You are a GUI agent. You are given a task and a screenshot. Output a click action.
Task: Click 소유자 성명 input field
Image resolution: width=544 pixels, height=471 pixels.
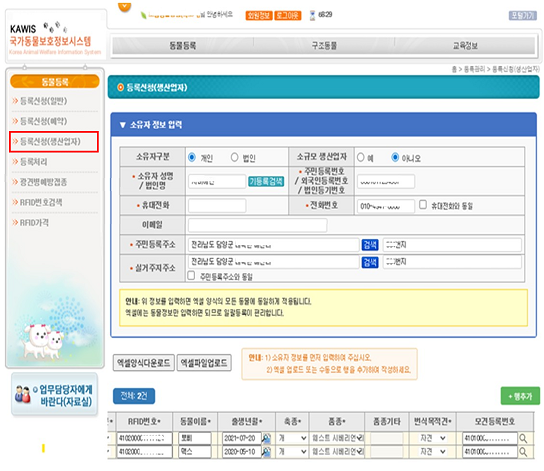click(x=217, y=181)
